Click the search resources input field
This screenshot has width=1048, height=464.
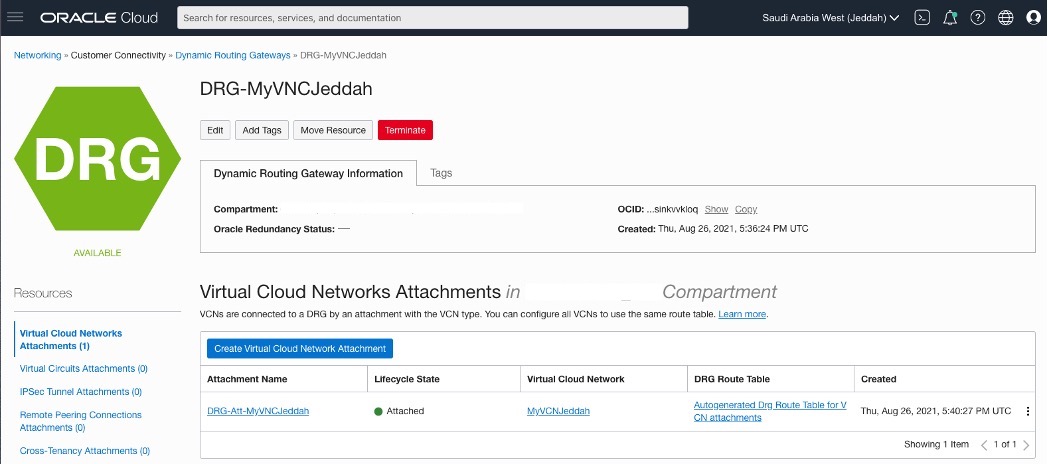click(432, 18)
